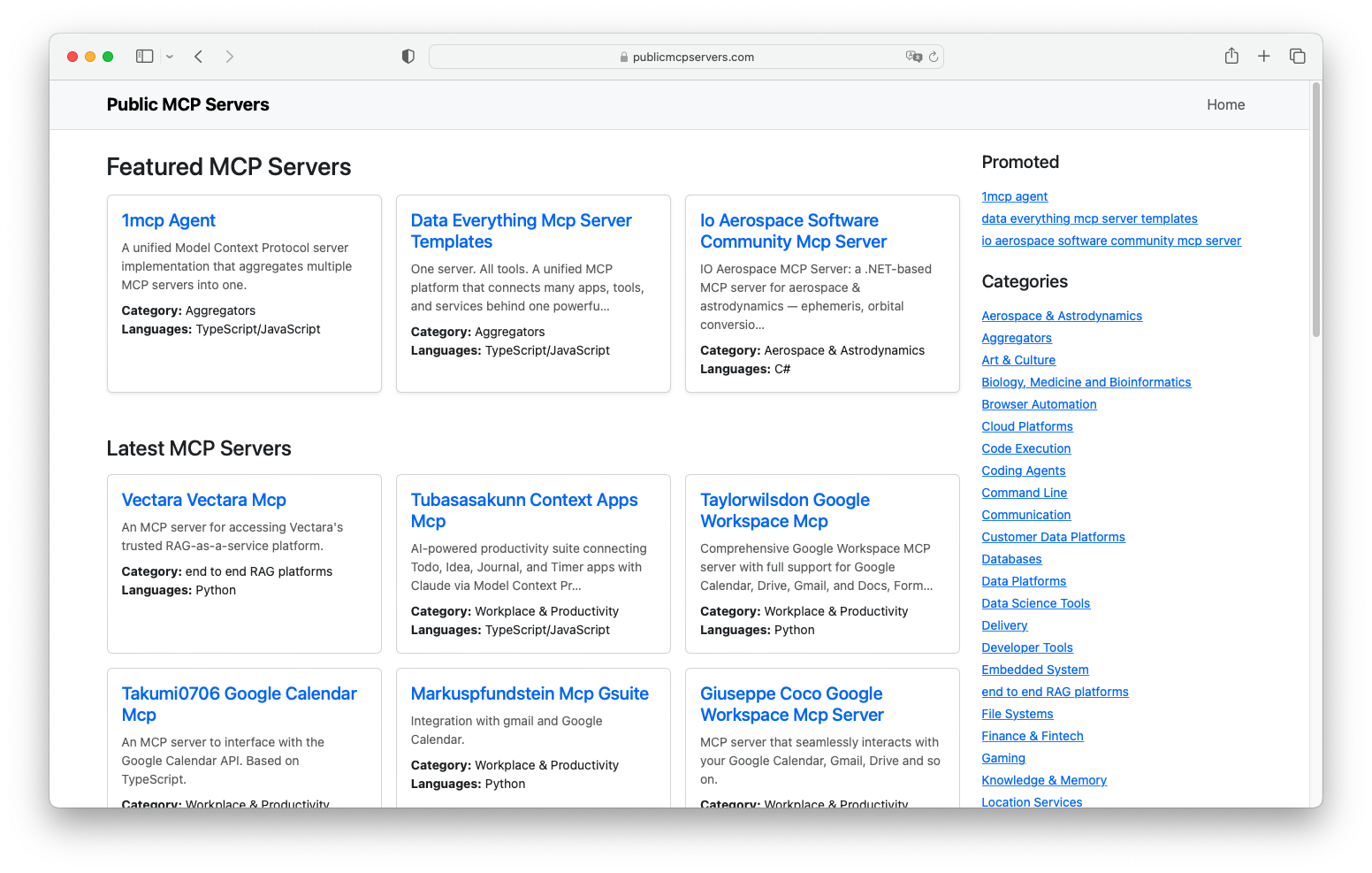
Task: Click 'Integration with gmail and Google Calendar.' text
Action: tap(507, 730)
